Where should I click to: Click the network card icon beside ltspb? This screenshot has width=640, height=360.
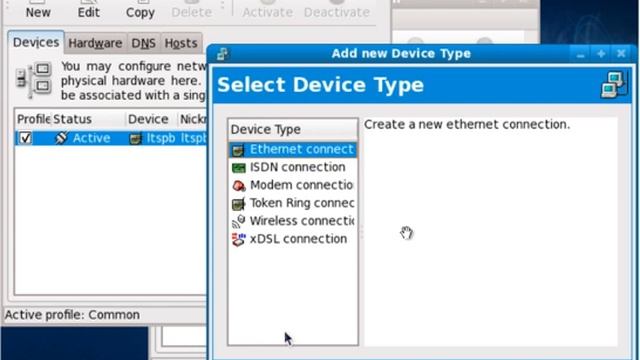pyautogui.click(x=135, y=139)
